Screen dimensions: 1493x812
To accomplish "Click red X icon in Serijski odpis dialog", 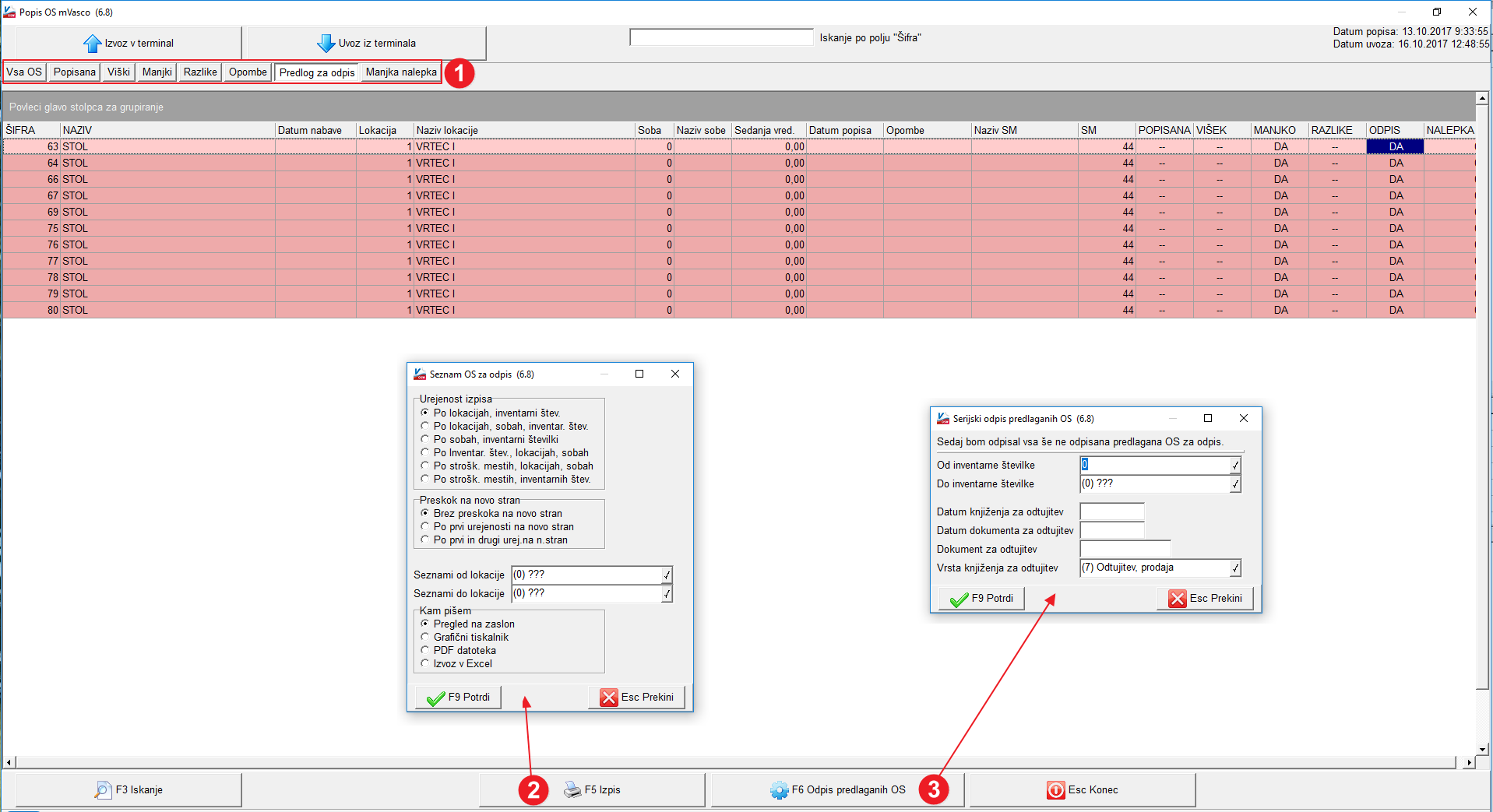I will [1178, 599].
